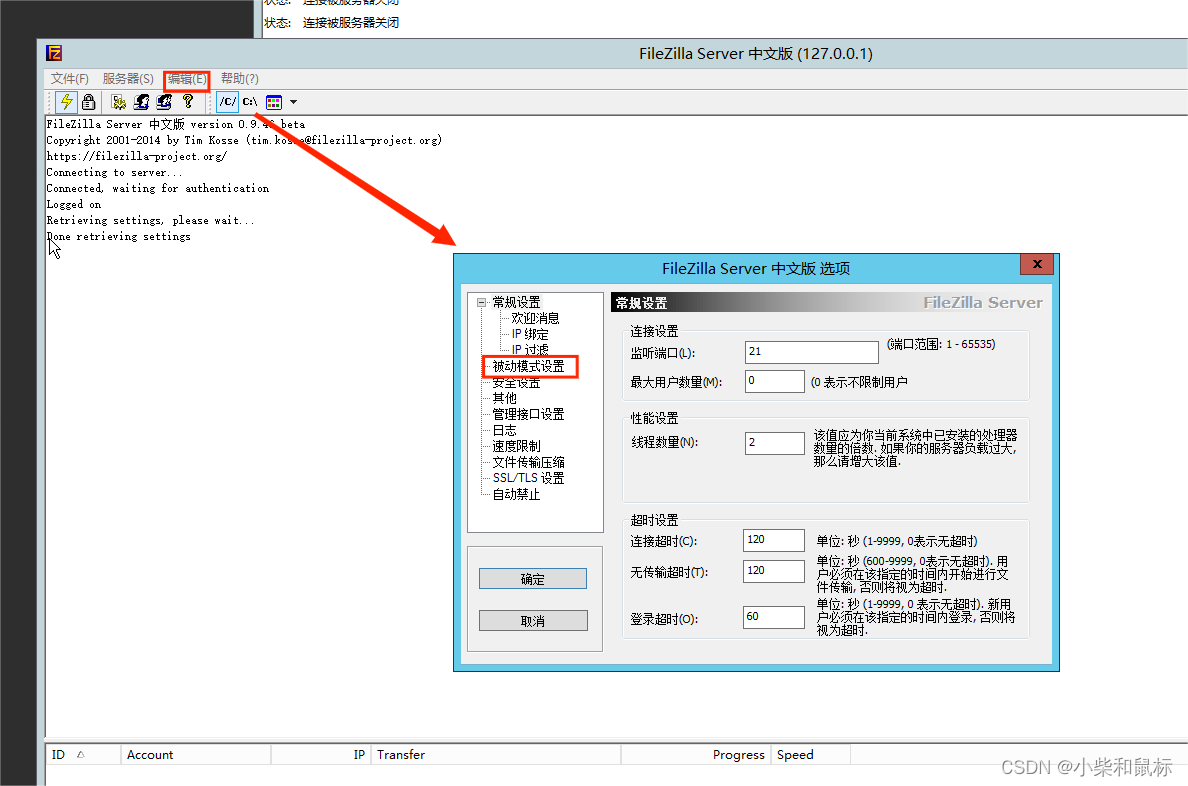Click the 连接超时 input field
1188x786 pixels.
coord(774,540)
